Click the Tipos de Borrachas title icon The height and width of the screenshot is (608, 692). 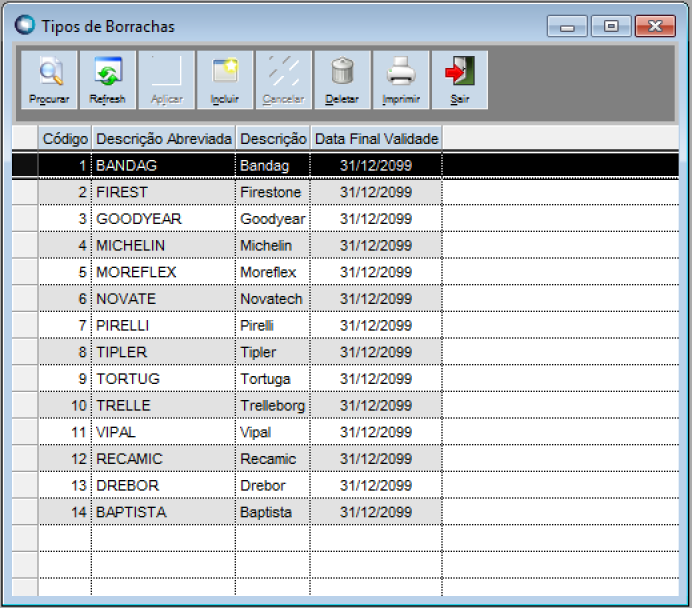click(x=24, y=25)
